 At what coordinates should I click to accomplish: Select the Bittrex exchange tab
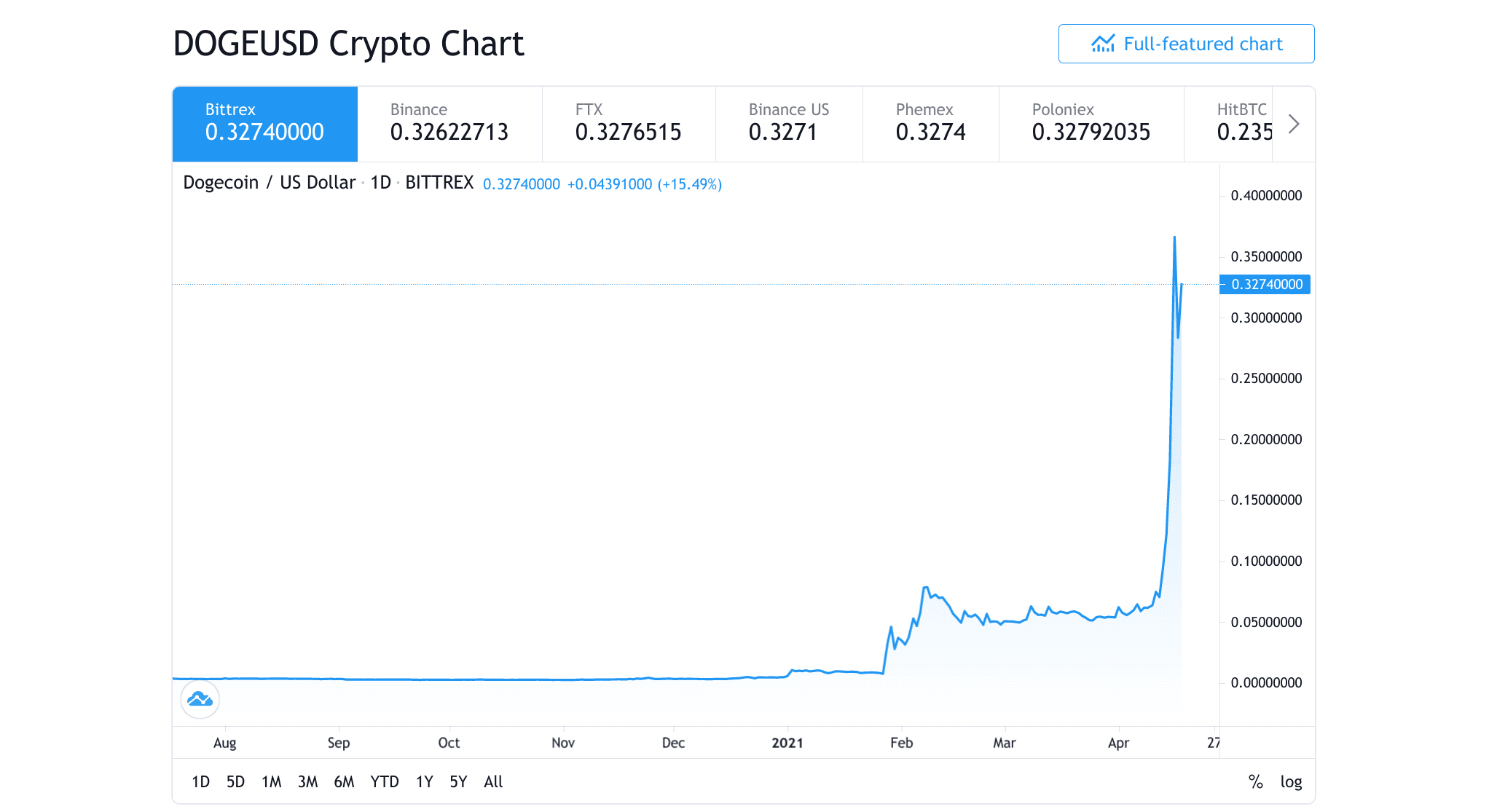[264, 124]
